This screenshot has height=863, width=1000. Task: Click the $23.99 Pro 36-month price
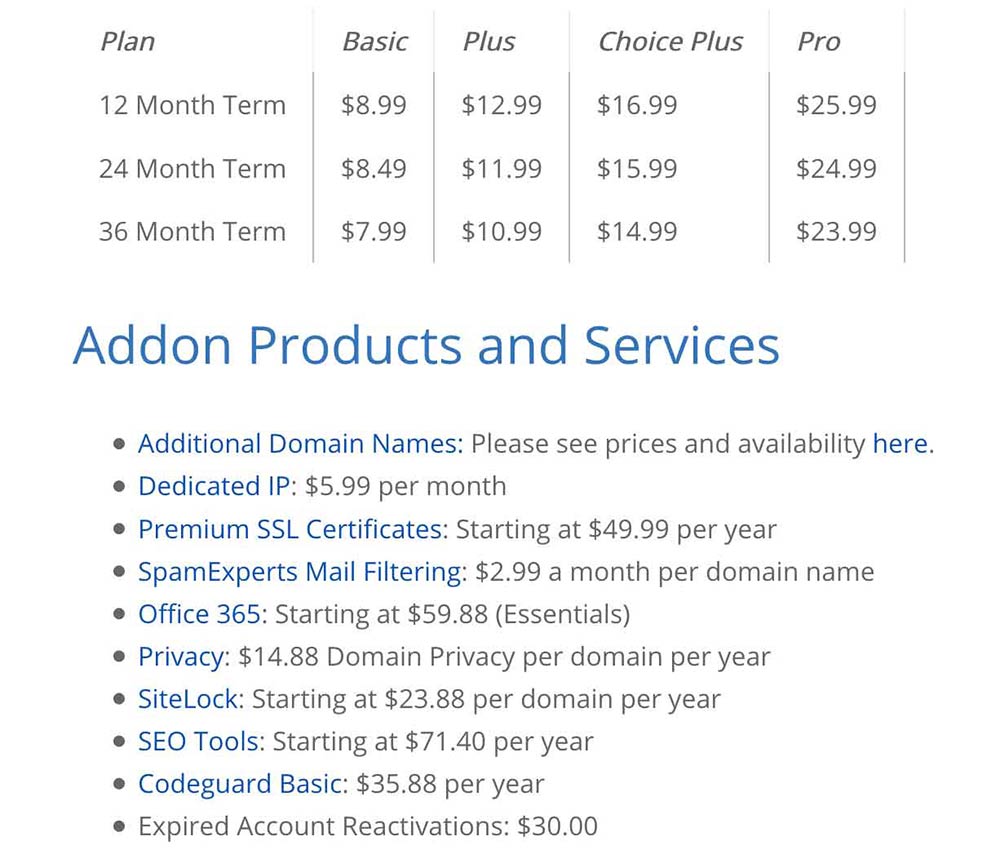[x=836, y=232]
